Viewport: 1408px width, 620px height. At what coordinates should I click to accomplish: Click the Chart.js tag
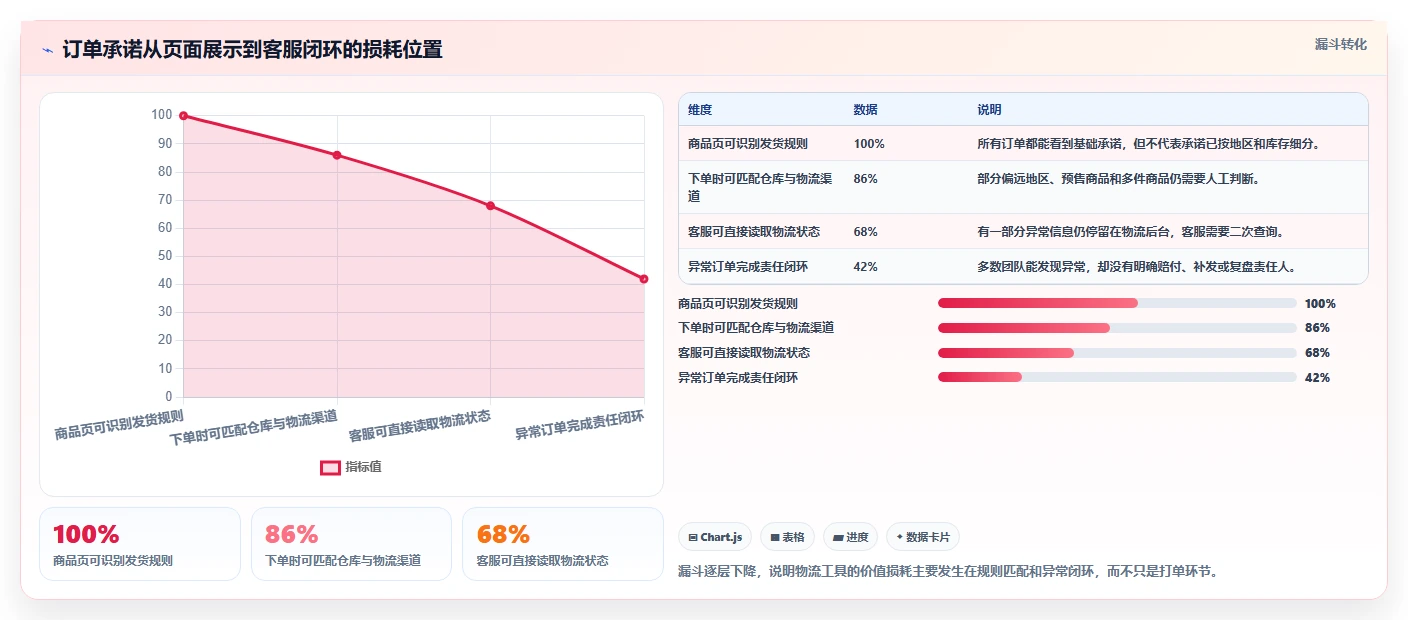pyautogui.click(x=715, y=537)
